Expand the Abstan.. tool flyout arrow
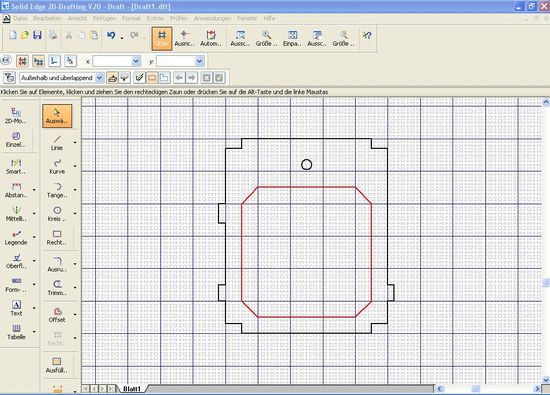 pyautogui.click(x=34, y=190)
